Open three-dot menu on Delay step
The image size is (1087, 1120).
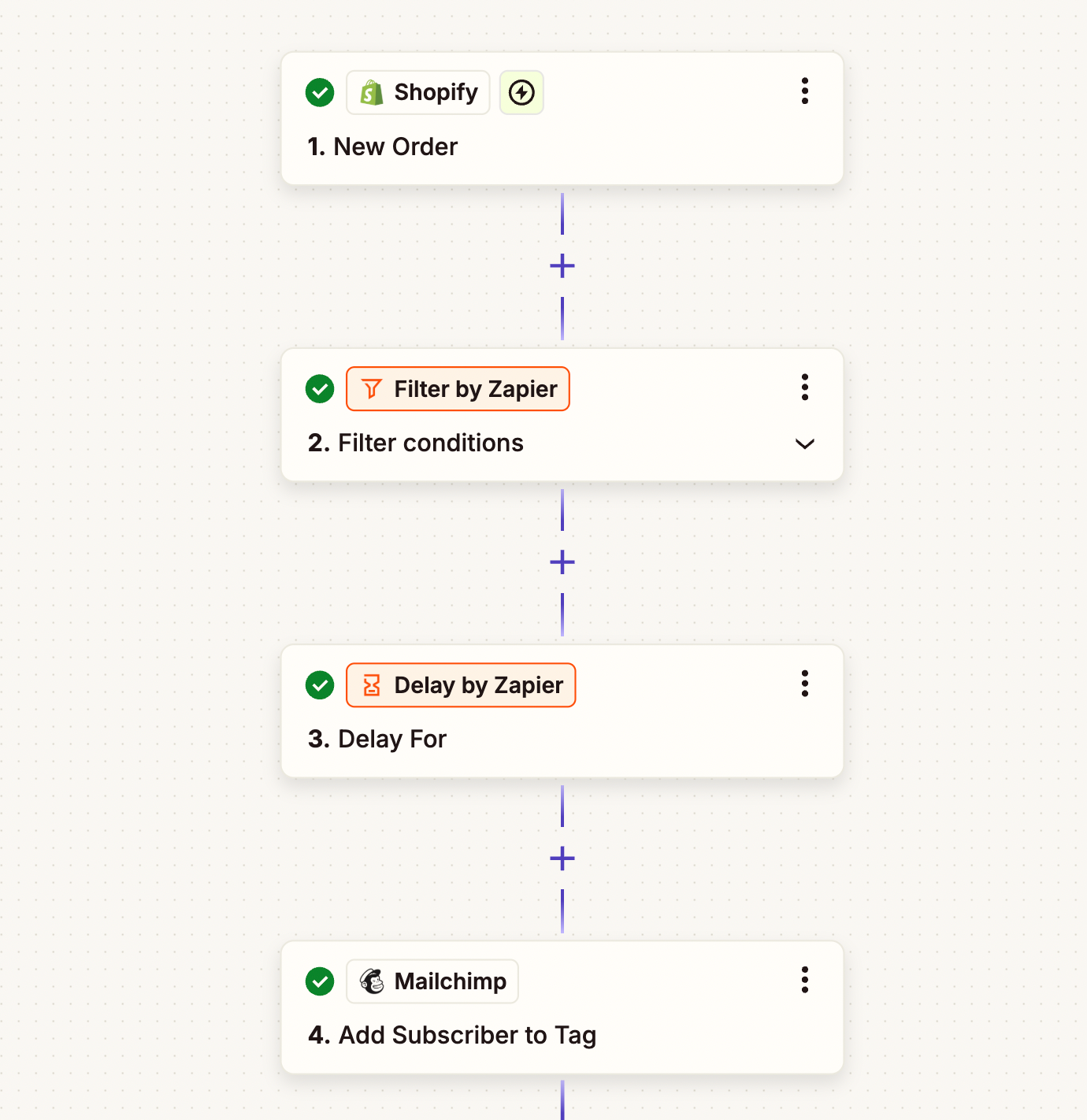[x=804, y=684]
